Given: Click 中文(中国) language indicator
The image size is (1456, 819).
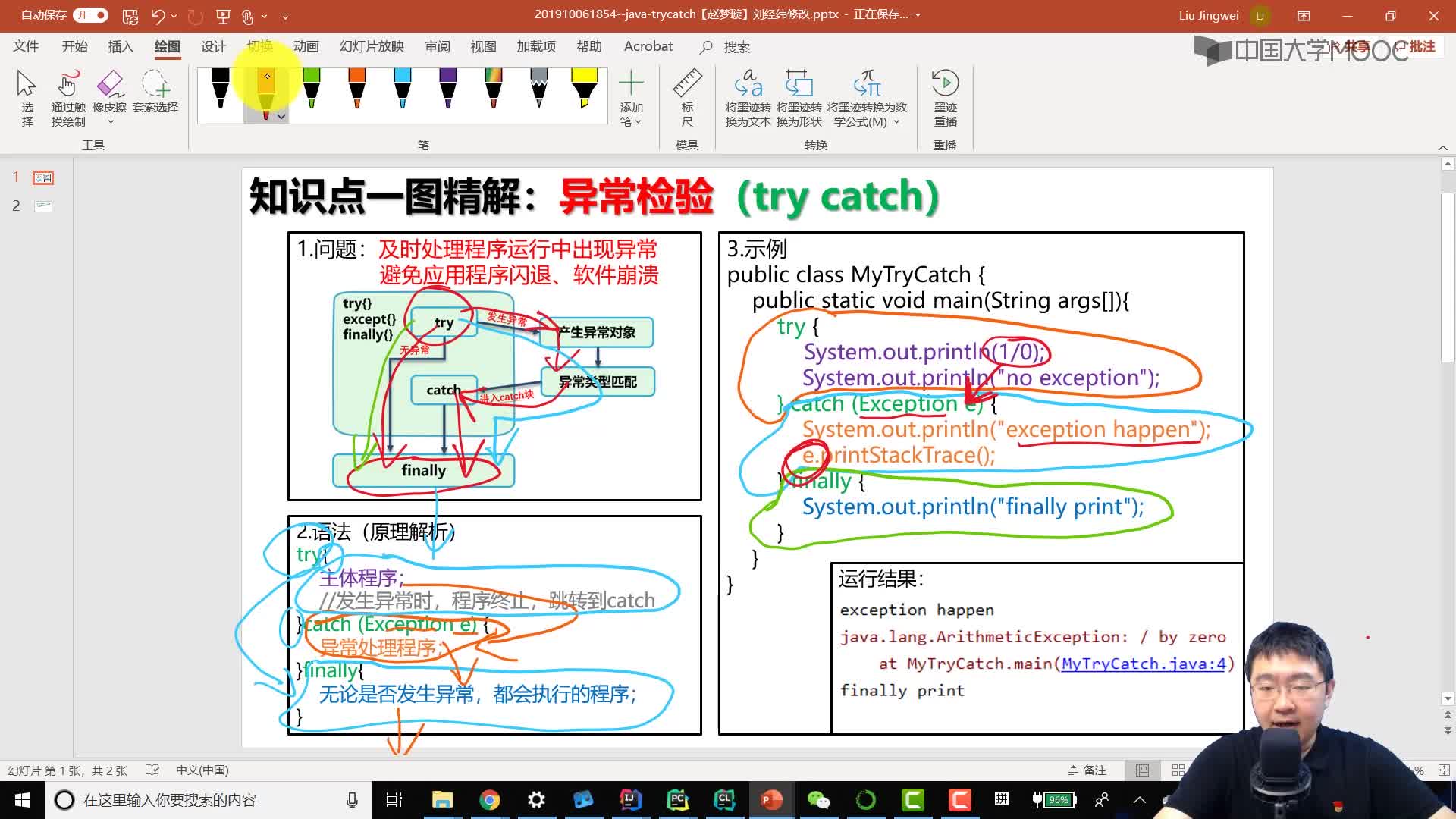Looking at the screenshot, I should click(x=202, y=770).
